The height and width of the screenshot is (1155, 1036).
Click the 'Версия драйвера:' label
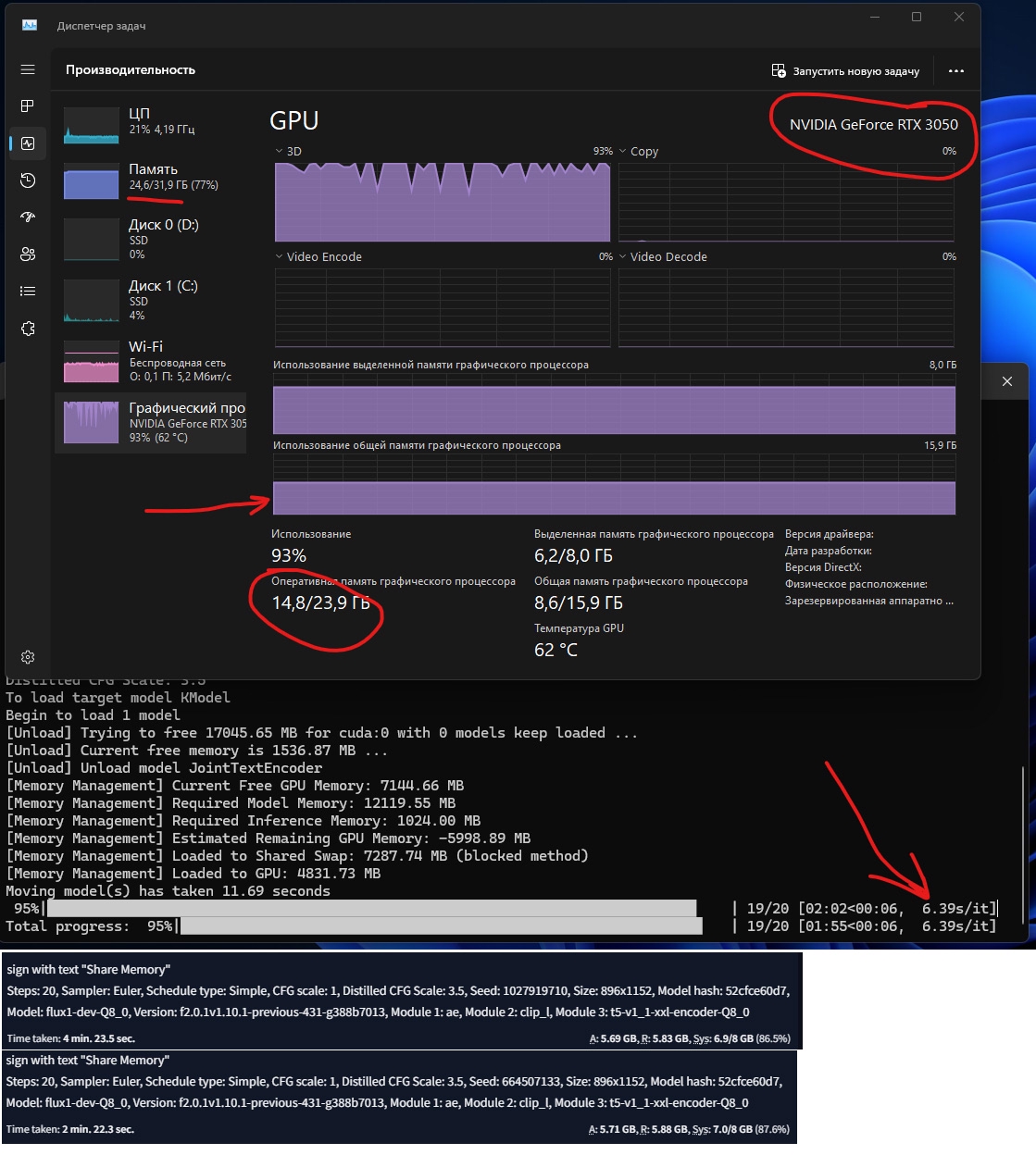(x=830, y=534)
